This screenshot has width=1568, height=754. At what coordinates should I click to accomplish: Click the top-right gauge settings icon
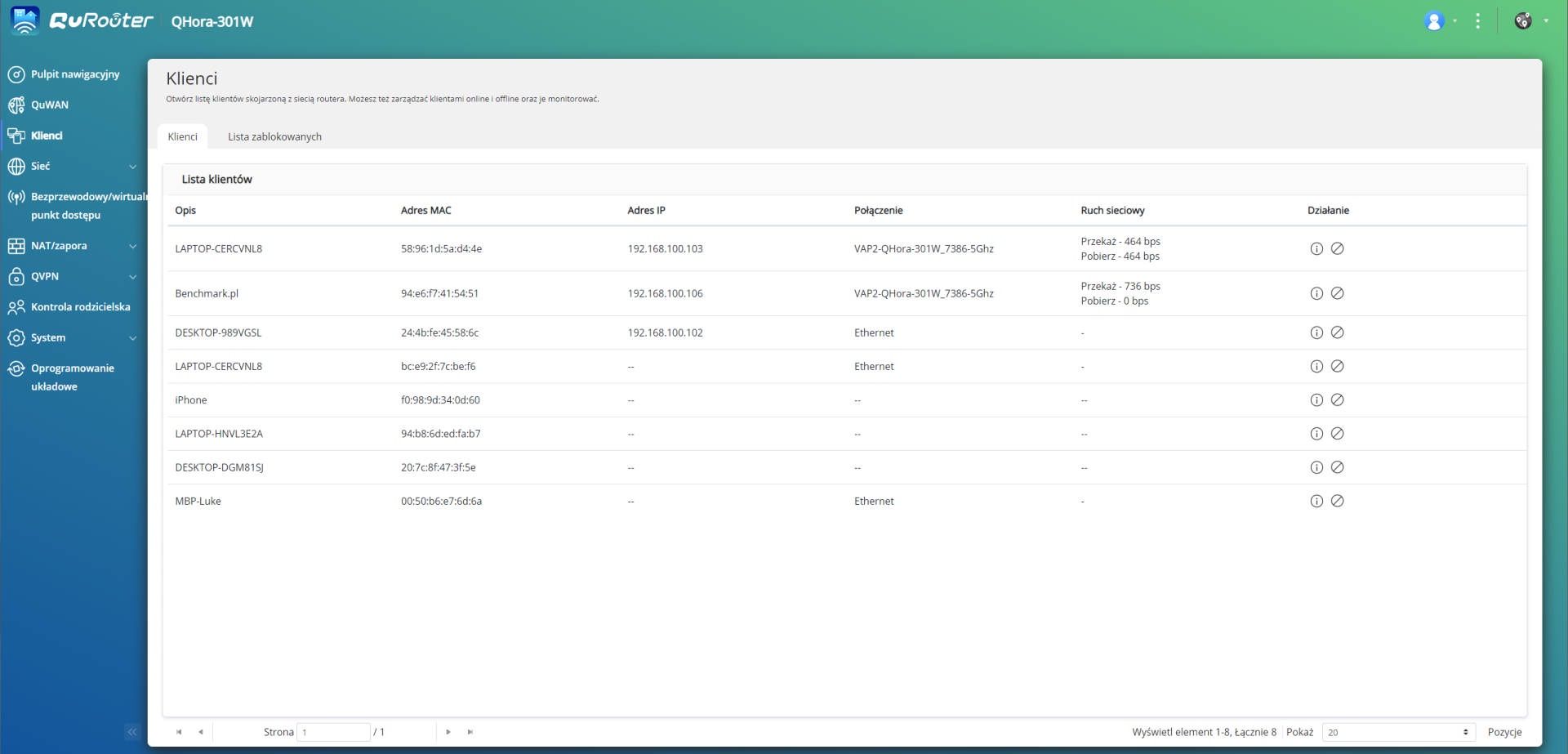click(x=1523, y=21)
